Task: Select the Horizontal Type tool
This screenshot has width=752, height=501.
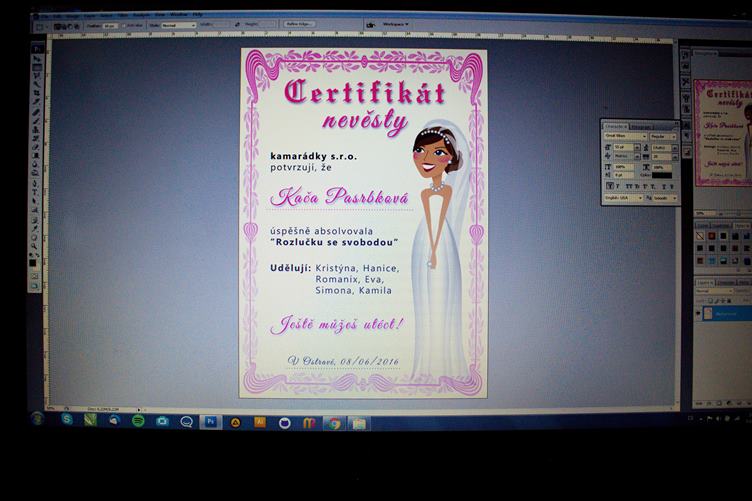Action: pos(36,191)
